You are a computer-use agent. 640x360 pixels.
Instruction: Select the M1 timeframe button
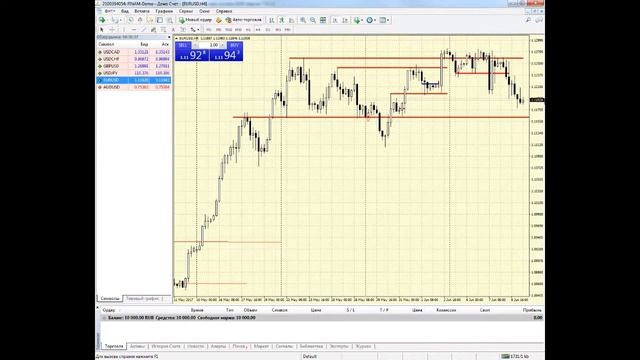click(x=209, y=30)
